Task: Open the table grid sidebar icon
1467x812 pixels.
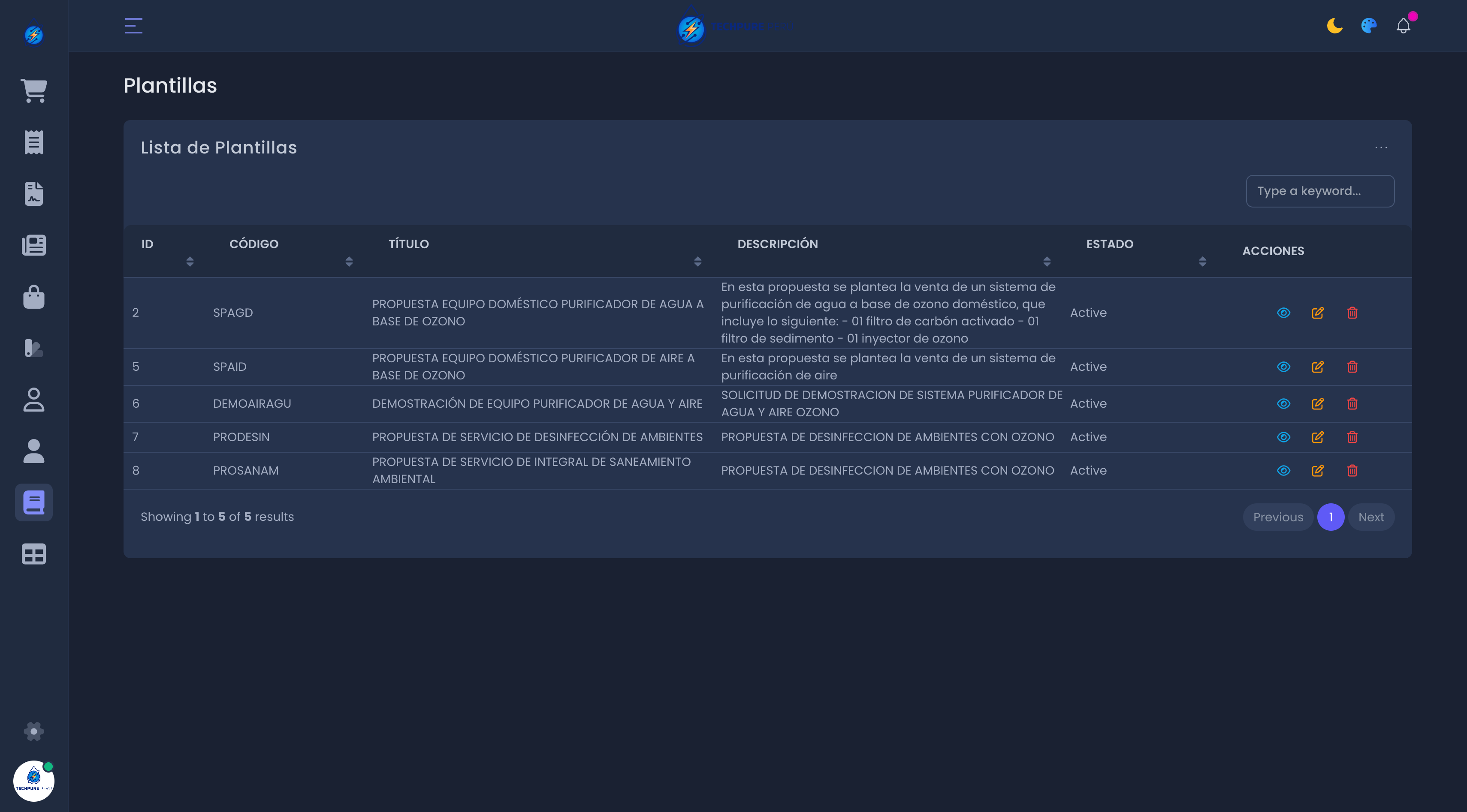Action: pos(33,553)
